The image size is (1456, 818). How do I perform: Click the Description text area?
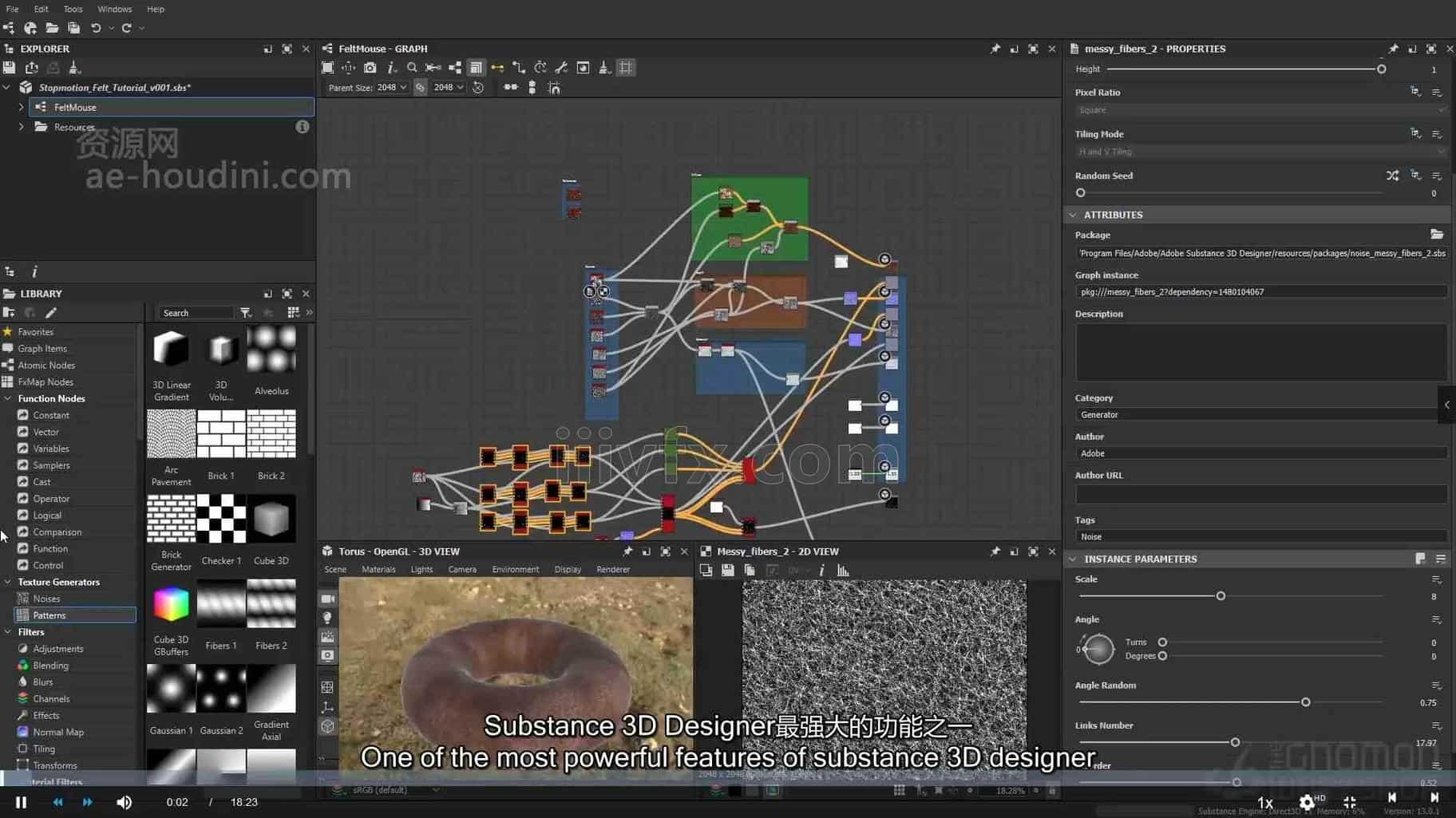(1260, 352)
